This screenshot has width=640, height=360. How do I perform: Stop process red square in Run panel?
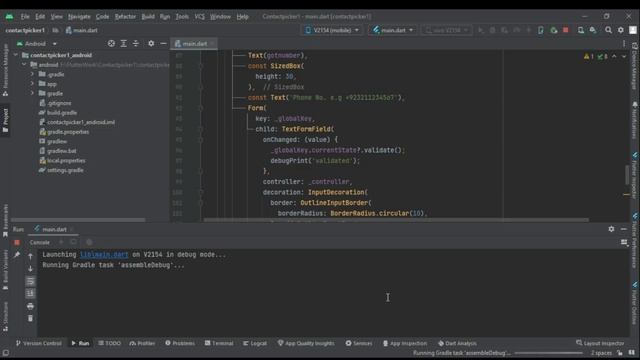click(x=17, y=242)
